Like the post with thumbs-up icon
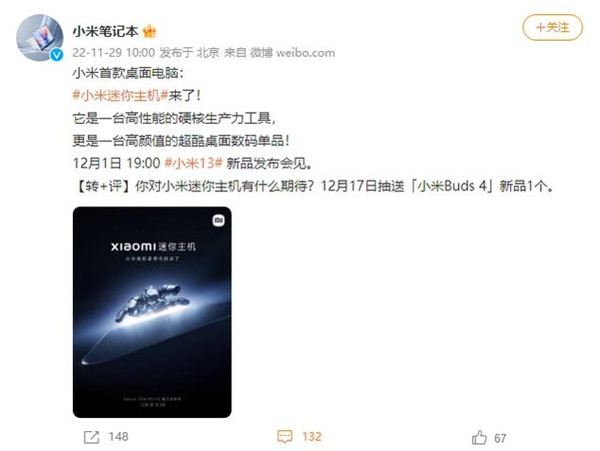600x451 pixels. point(479,437)
